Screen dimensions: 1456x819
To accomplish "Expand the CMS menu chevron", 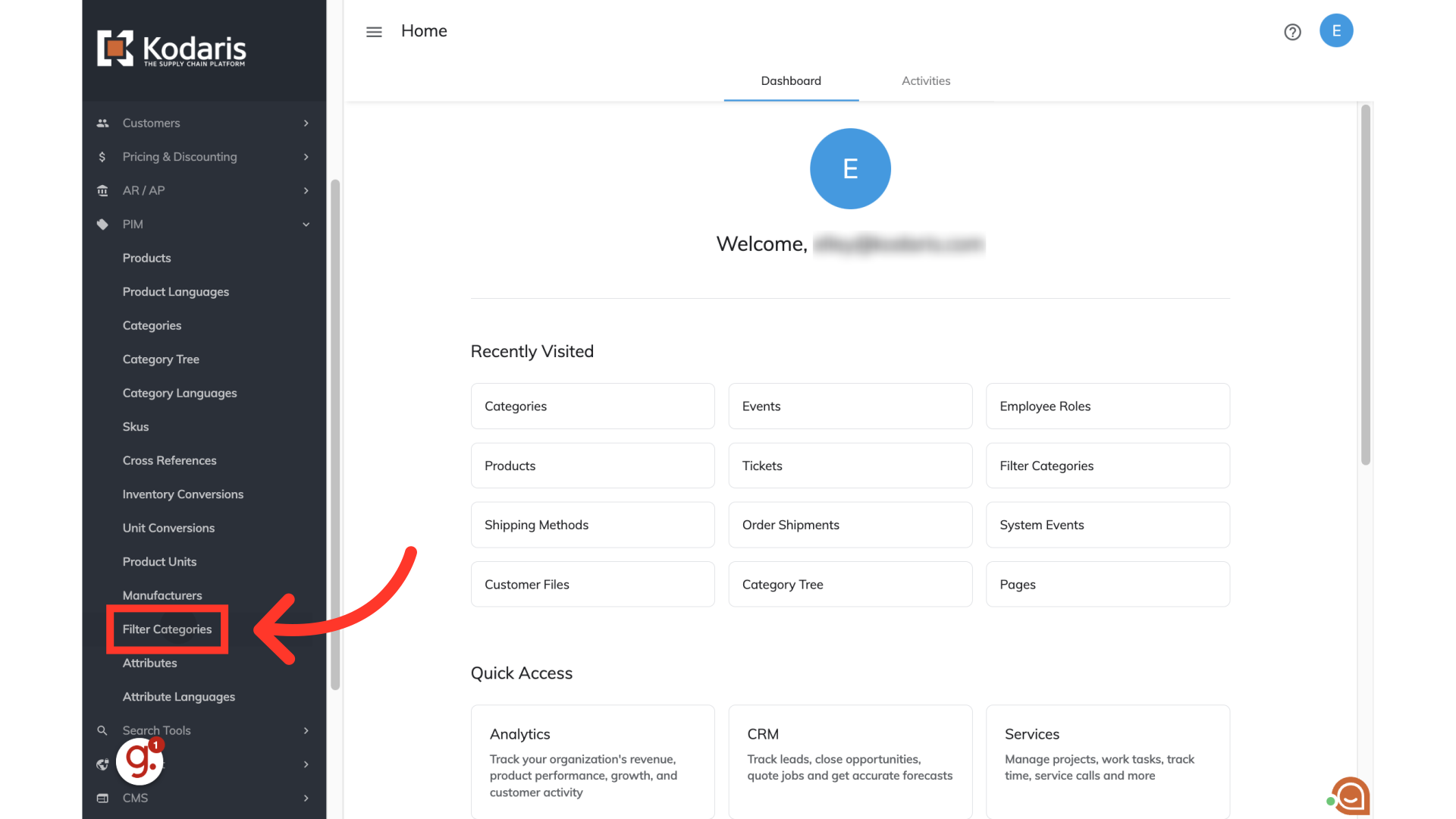I will click(306, 798).
